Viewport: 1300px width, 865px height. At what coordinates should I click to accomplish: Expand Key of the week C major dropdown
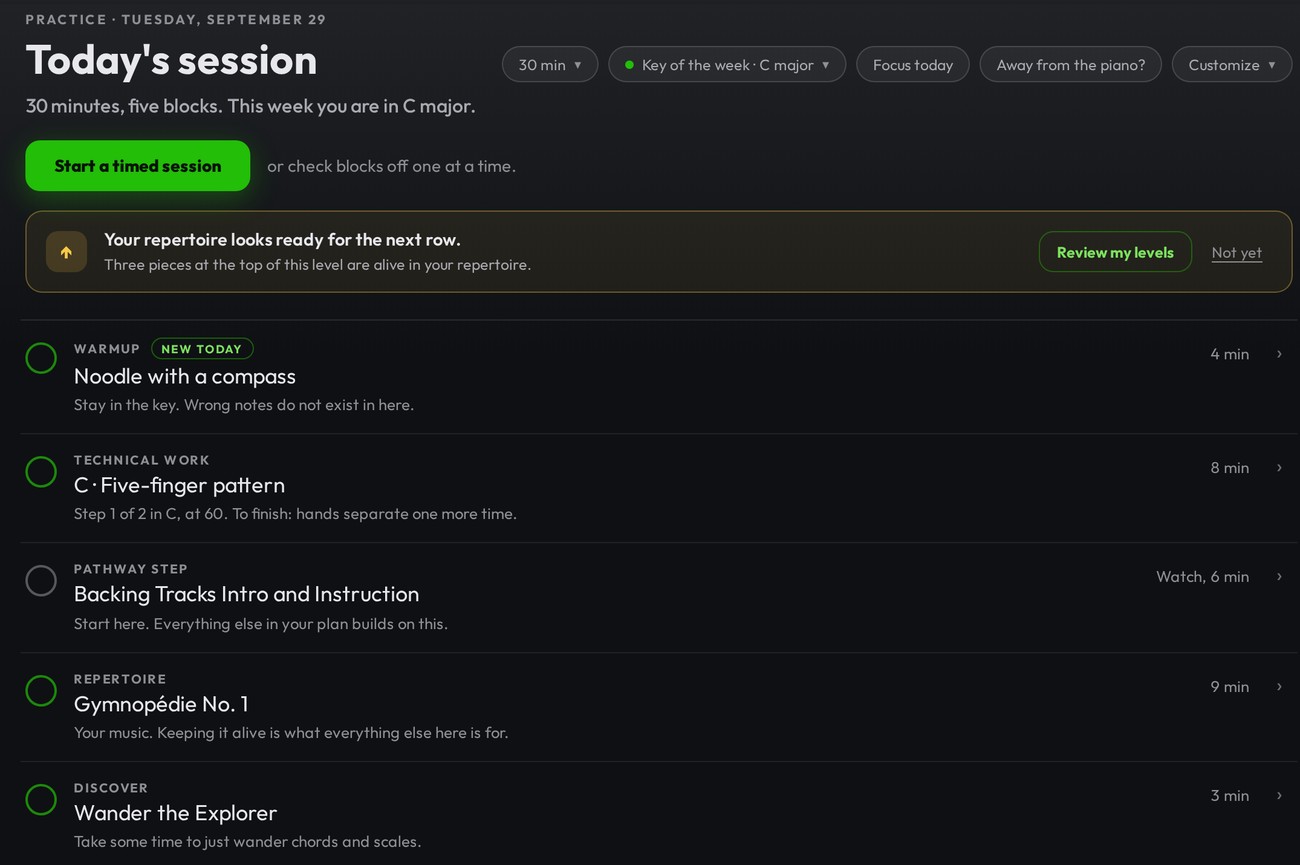727,65
